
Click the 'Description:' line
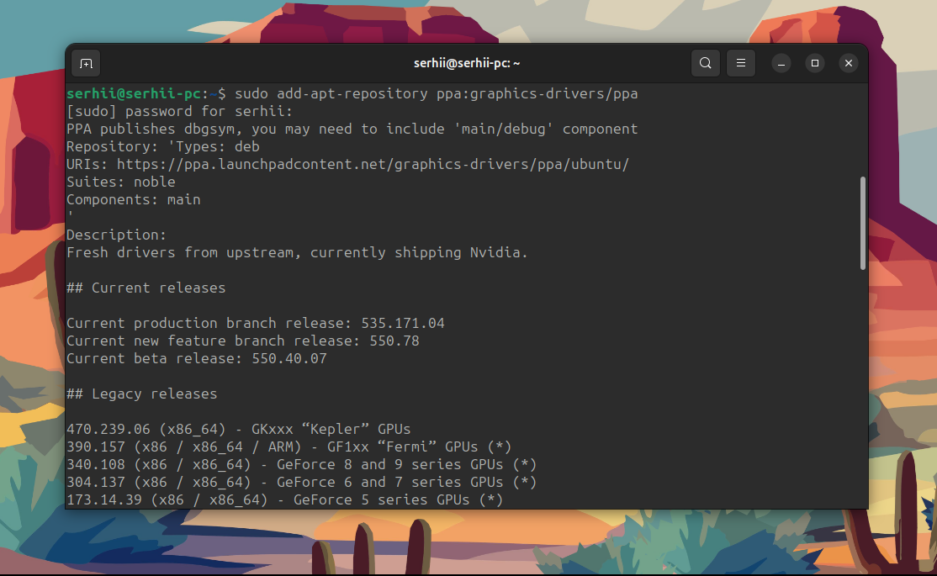[117, 235]
